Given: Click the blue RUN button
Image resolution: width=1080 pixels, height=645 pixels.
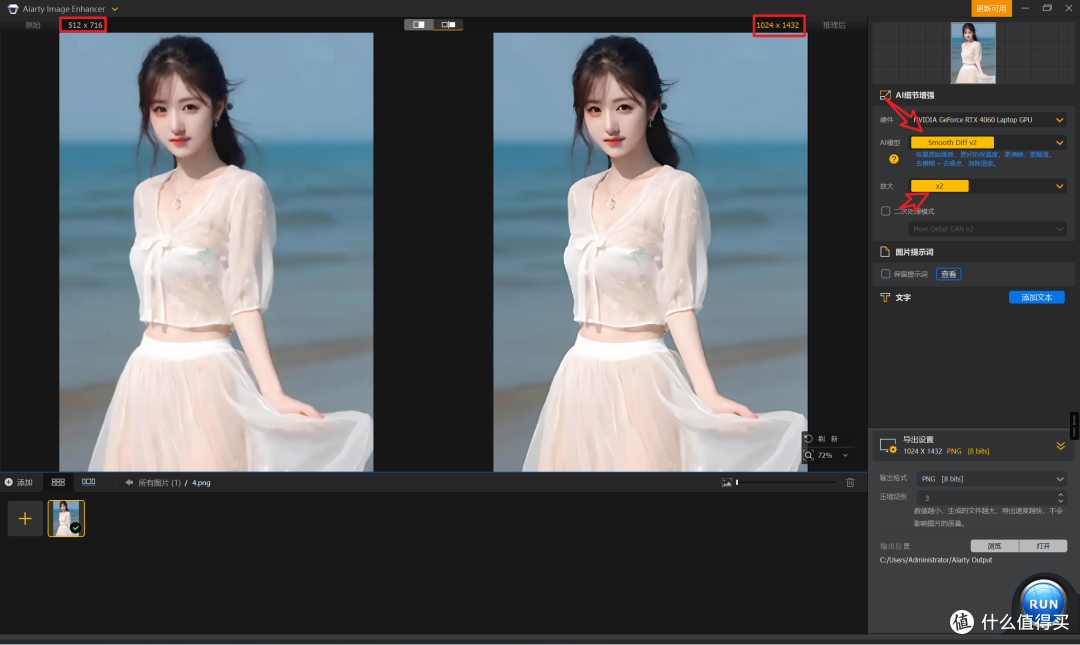Looking at the screenshot, I should coord(1043,602).
